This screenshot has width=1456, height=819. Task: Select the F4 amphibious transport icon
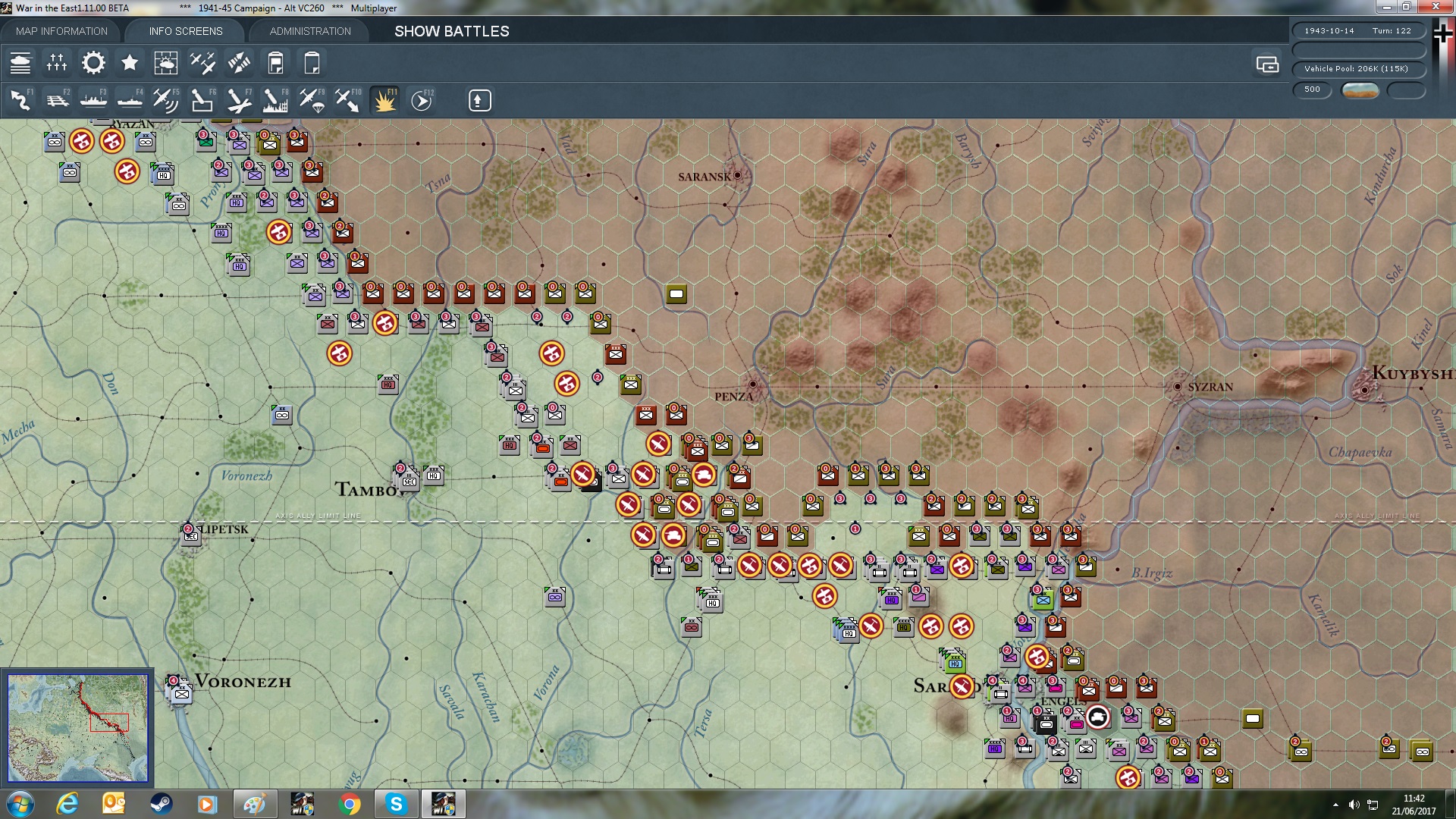(x=130, y=100)
